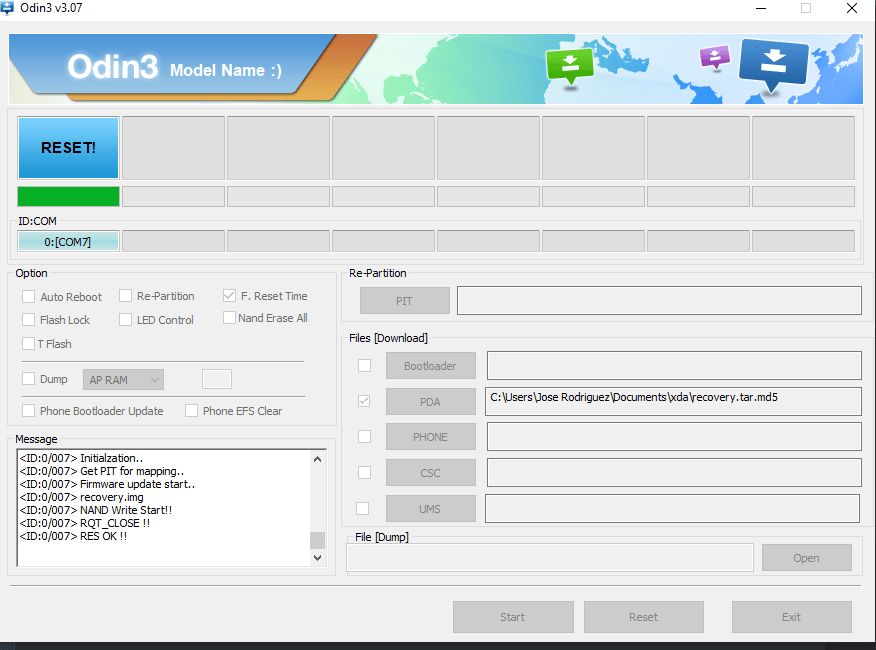Select the 0:[COM7] port box
Image resolution: width=876 pixels, height=650 pixels.
point(68,242)
